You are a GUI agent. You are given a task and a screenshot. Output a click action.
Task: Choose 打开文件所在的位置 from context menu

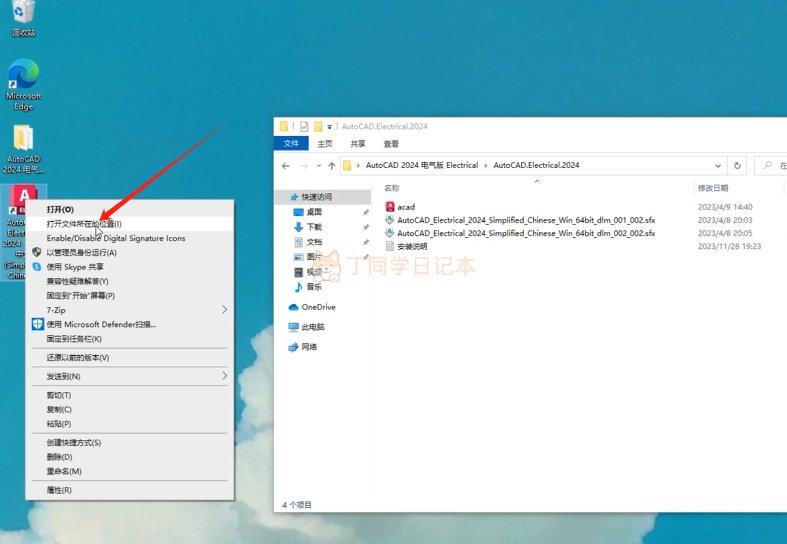pos(84,224)
